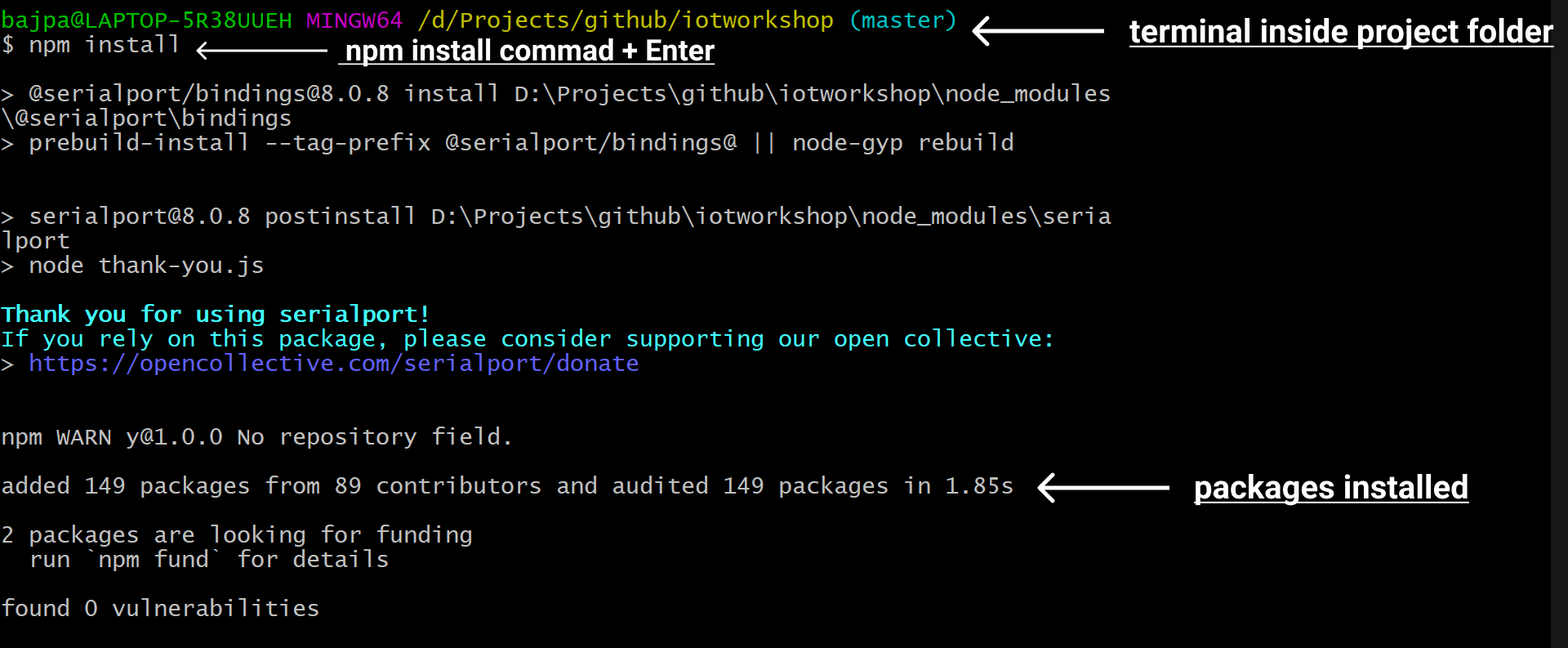Click the `npm fund` command hint
The height and width of the screenshot is (648, 1568).
click(154, 560)
